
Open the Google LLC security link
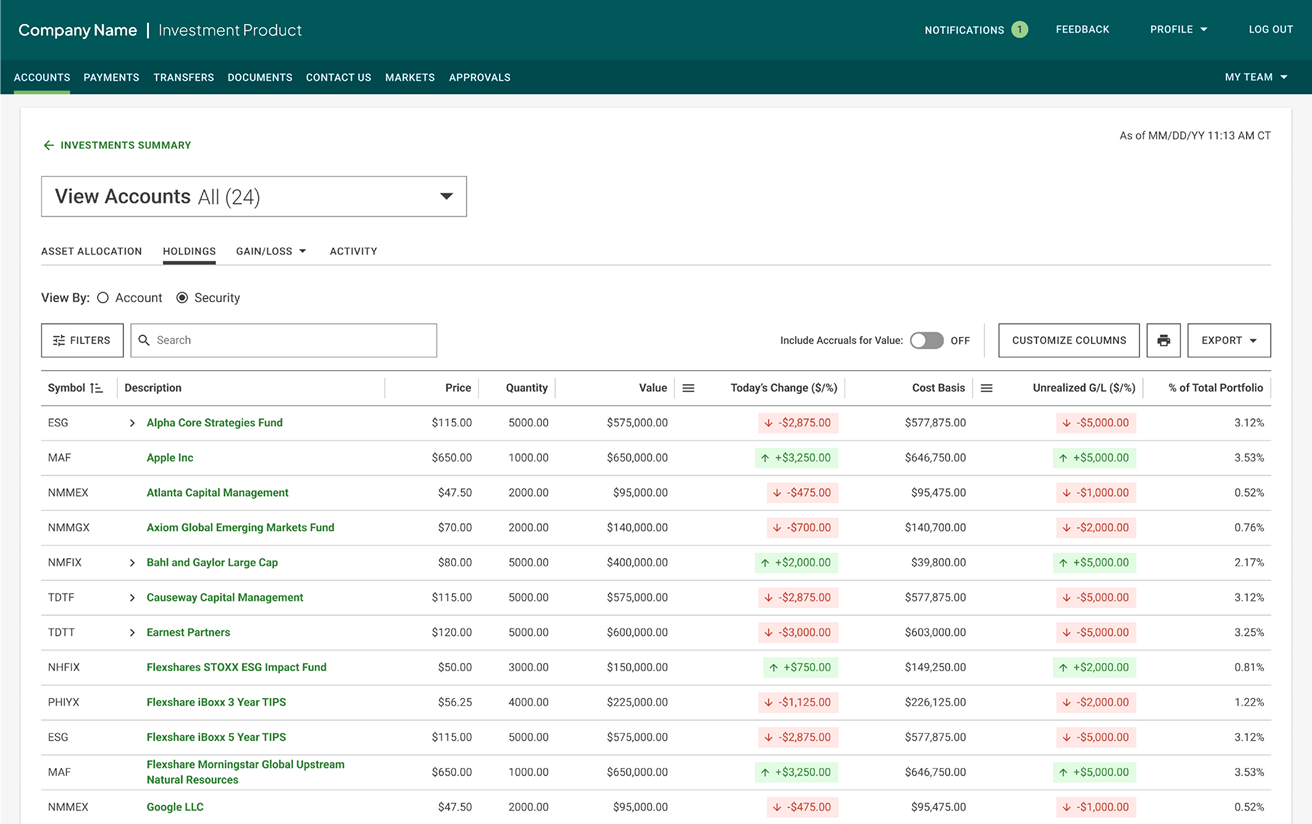pos(175,808)
